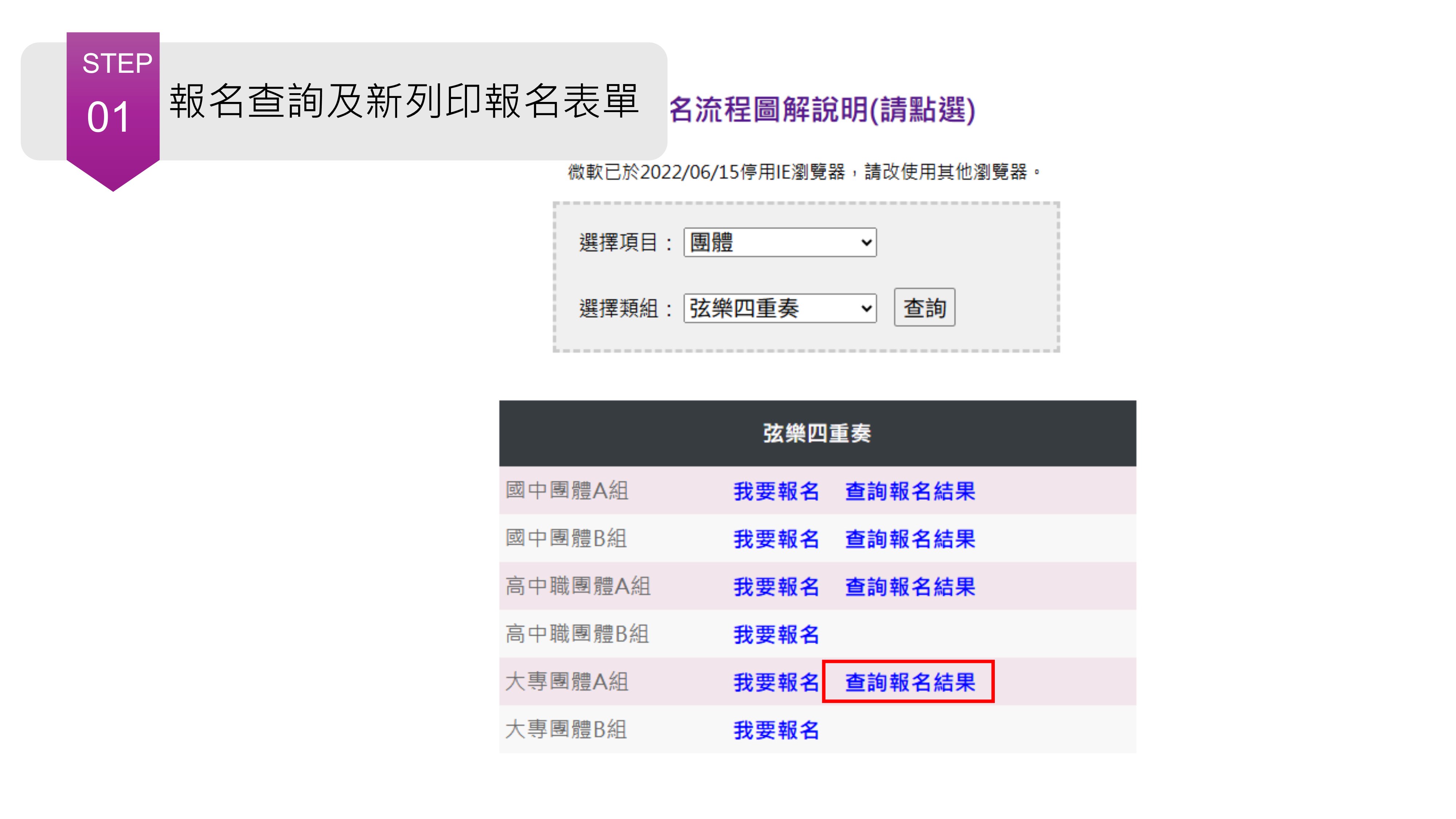Click the 查詢 button
This screenshot has width=1456, height=819.
(924, 308)
